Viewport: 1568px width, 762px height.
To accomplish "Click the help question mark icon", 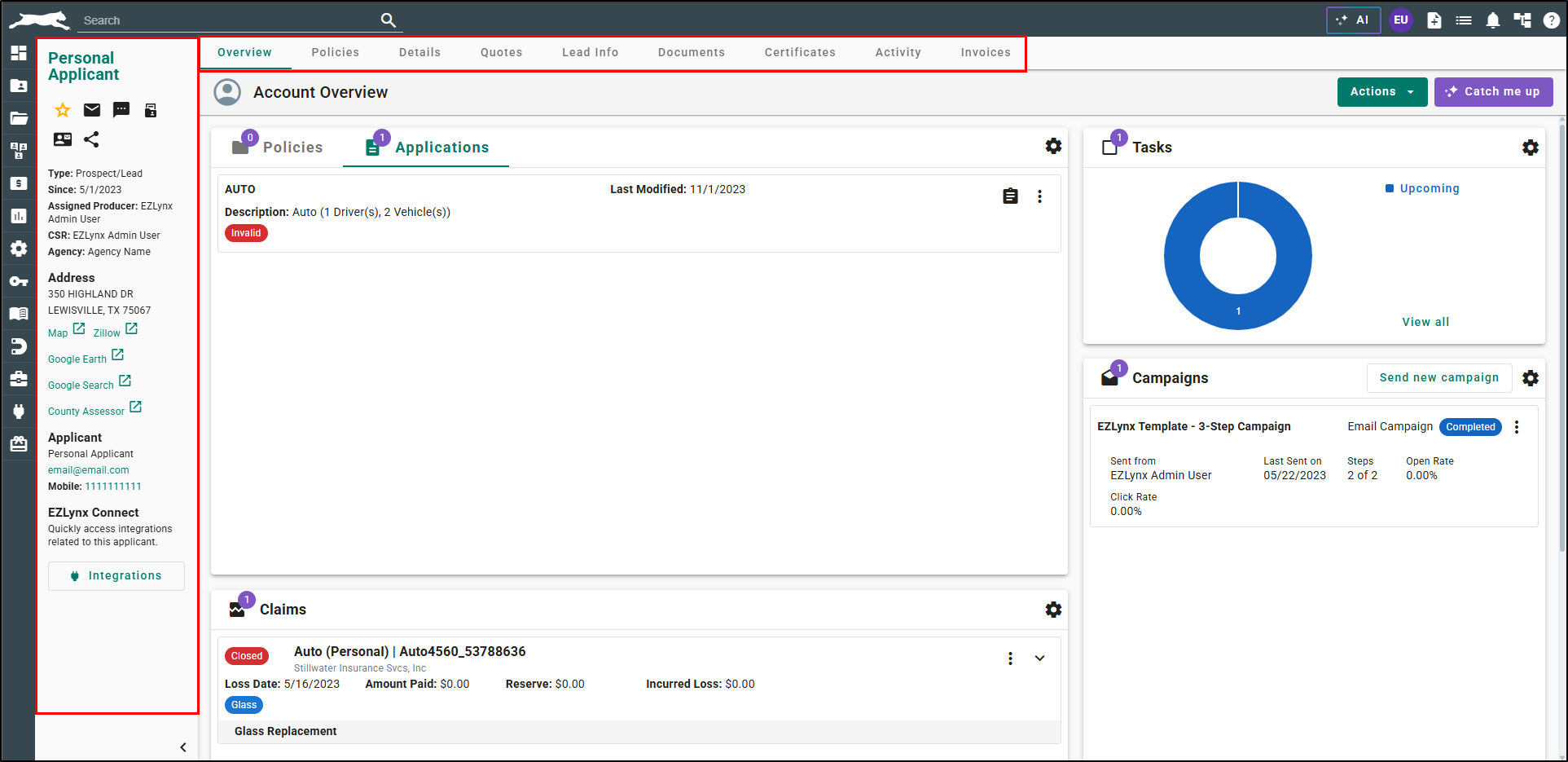I will click(x=1552, y=20).
